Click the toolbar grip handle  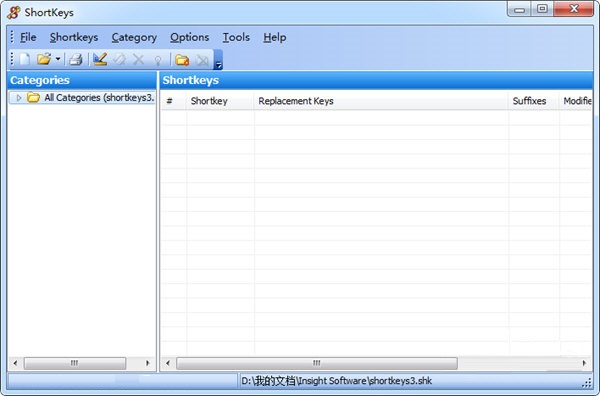point(12,59)
